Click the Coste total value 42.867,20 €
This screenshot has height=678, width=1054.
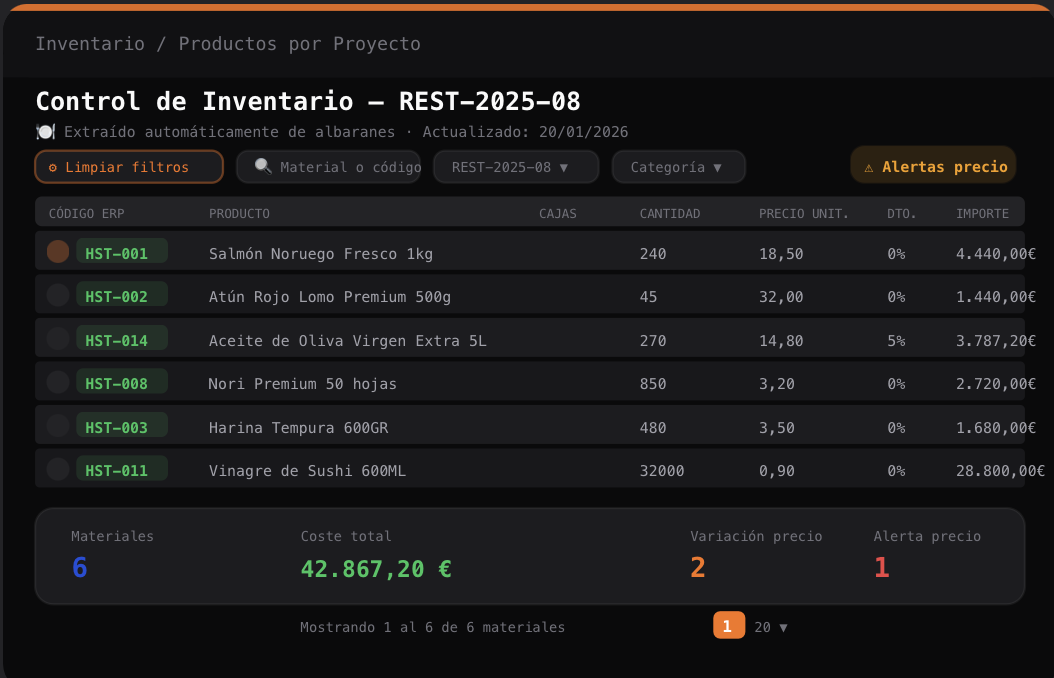click(376, 569)
